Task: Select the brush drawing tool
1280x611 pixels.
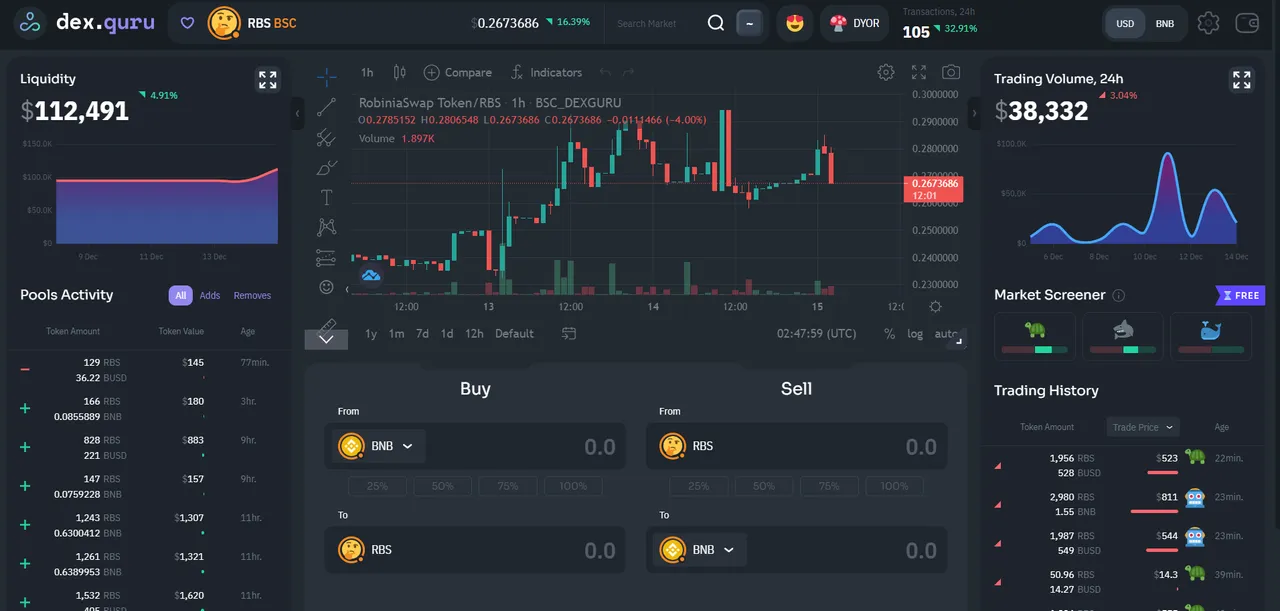Action: [326, 167]
